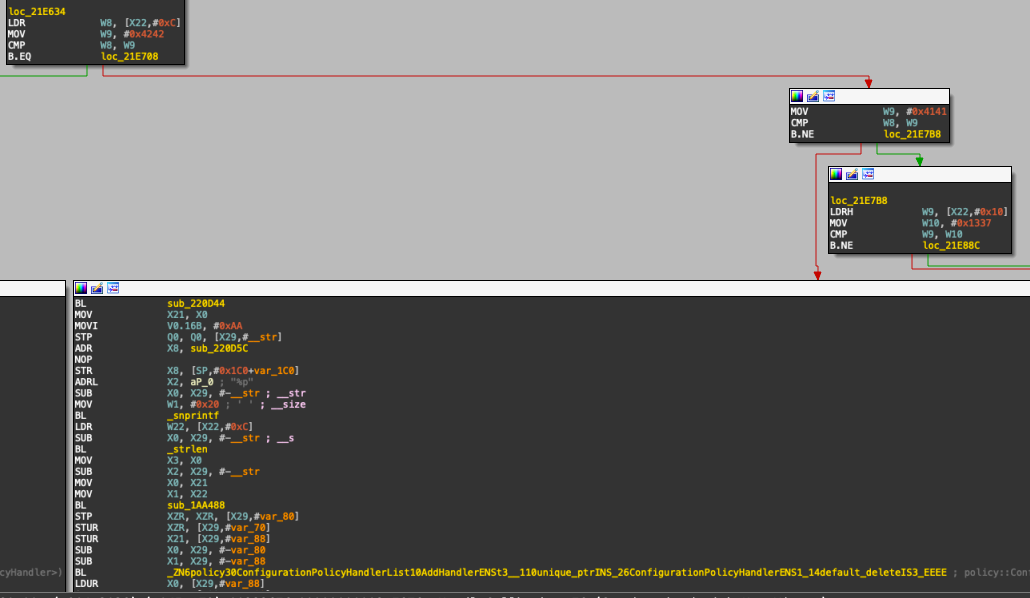Viewport: 1030px width, 598px height.
Task: Click the pencil edit icon on the large basic block
Action: tap(96, 287)
